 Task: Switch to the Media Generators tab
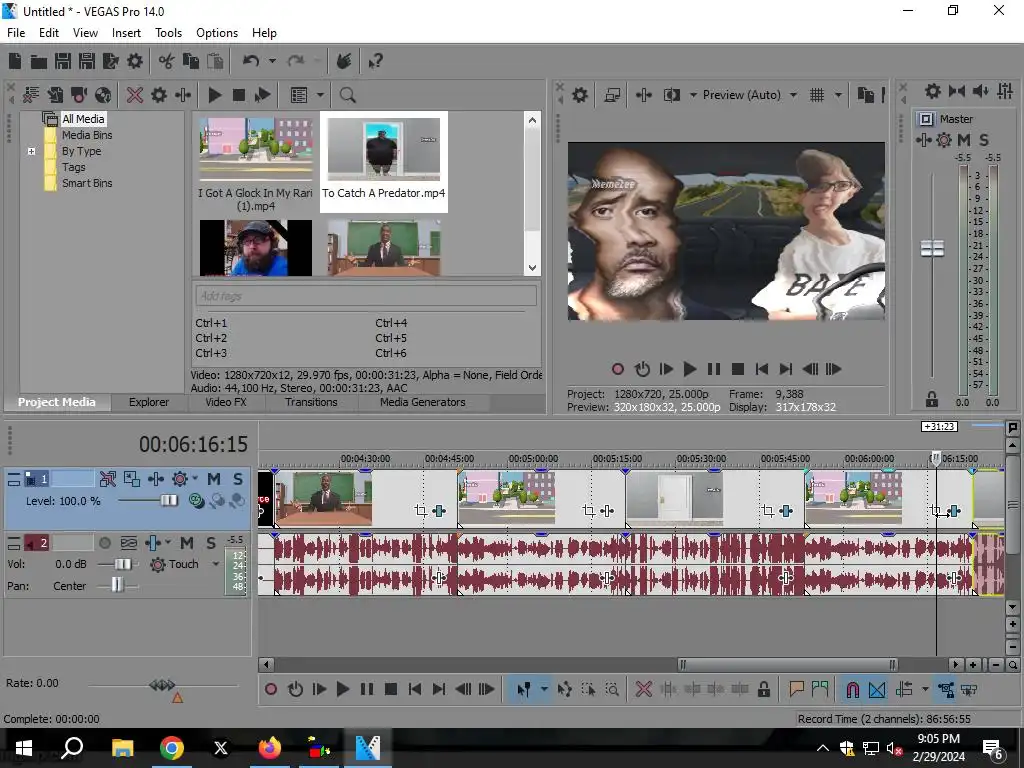423,402
